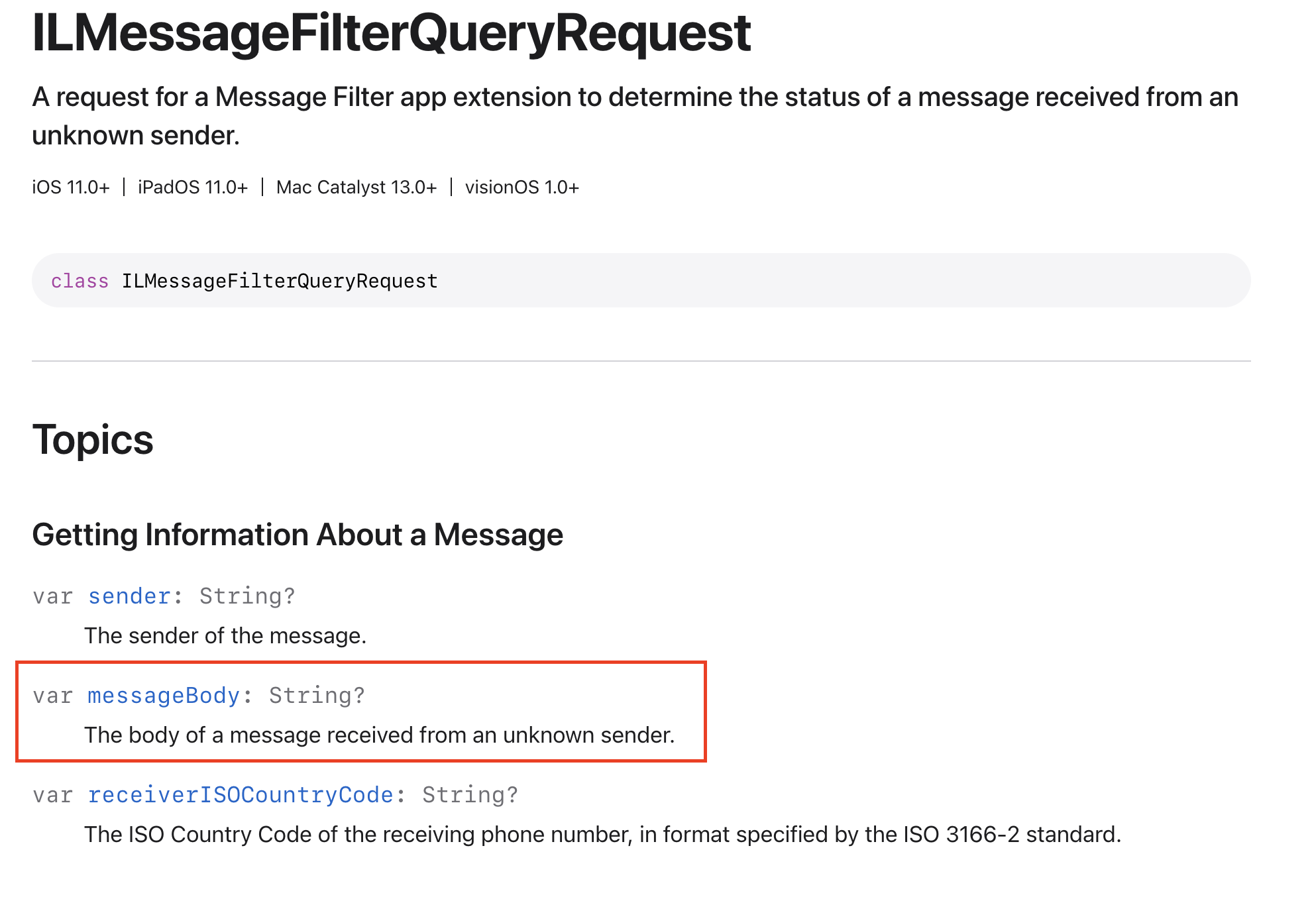Open the sender property link
Viewport: 1316px width, 901px height.
(x=129, y=596)
